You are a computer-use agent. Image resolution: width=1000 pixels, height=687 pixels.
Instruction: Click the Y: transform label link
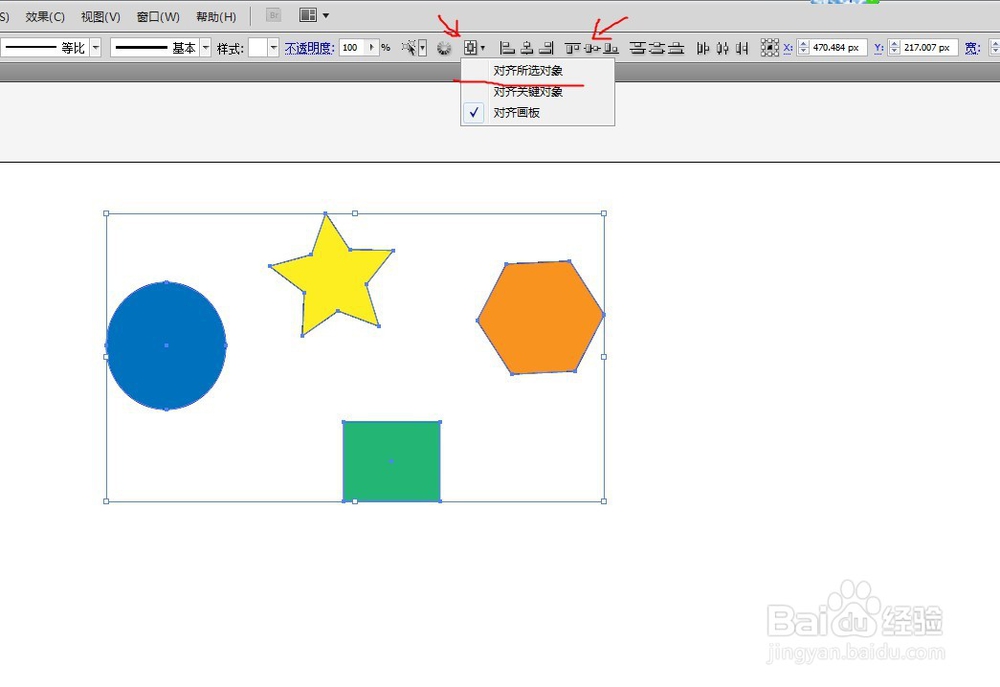pyautogui.click(x=879, y=48)
